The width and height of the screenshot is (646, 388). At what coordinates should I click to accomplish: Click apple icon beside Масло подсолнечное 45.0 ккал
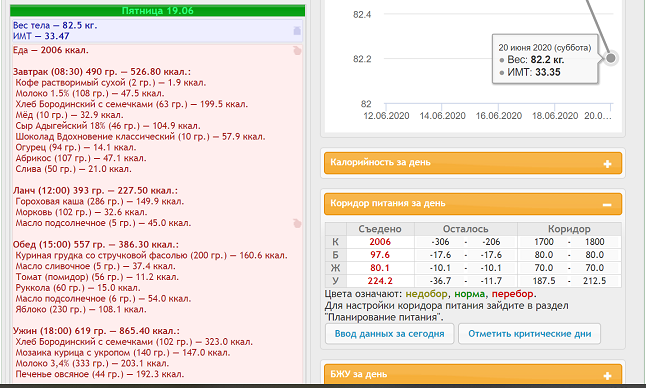(x=297, y=223)
